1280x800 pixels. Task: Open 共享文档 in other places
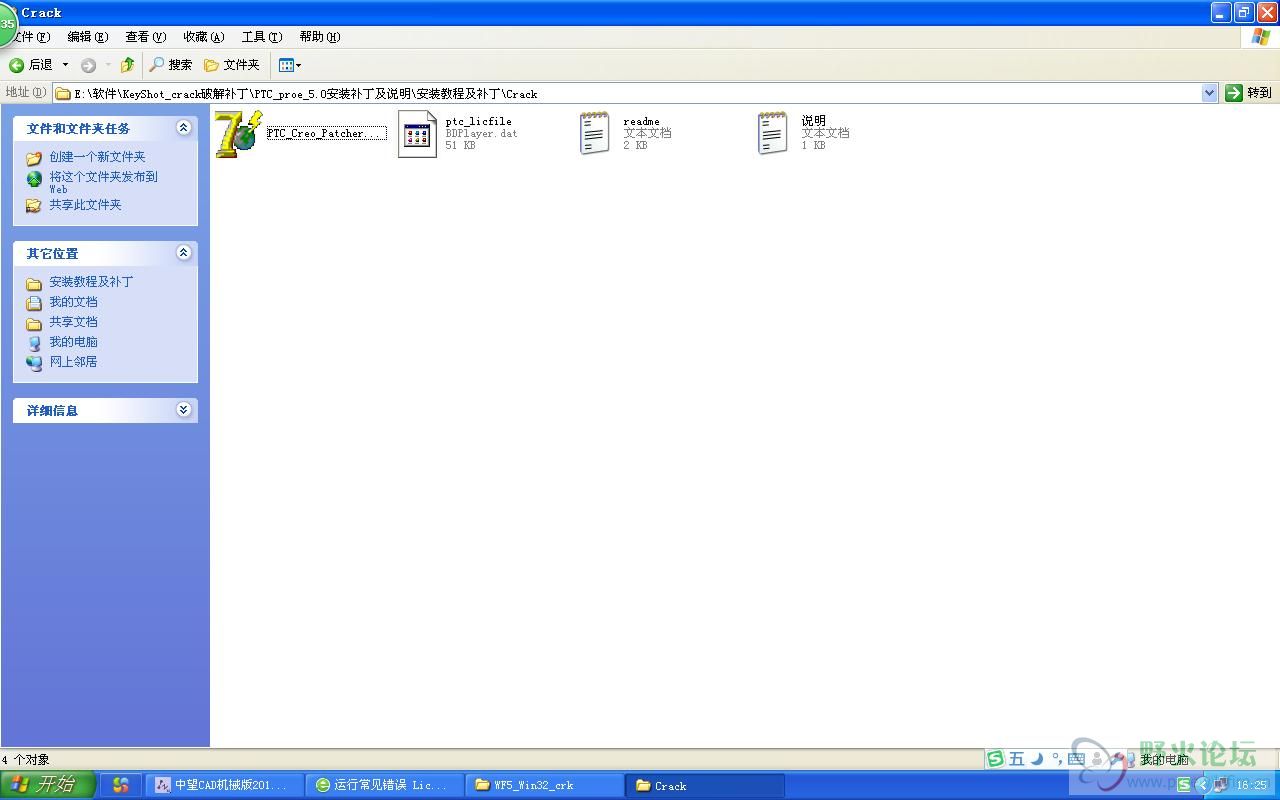(73, 322)
